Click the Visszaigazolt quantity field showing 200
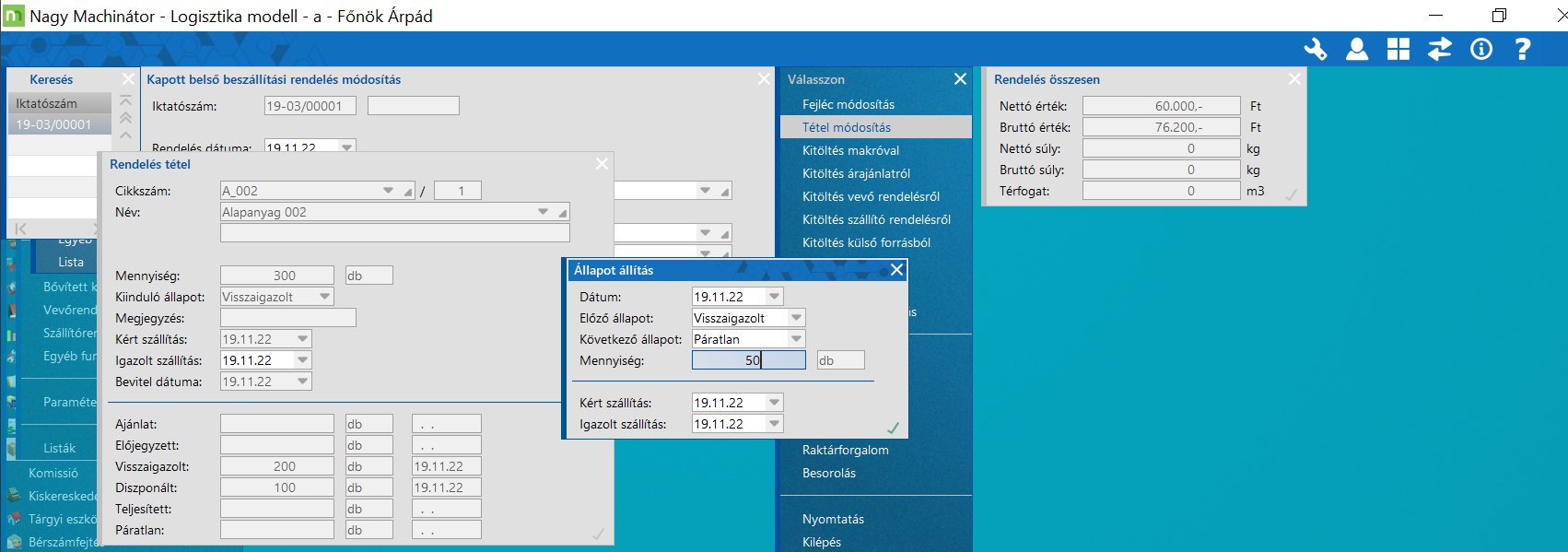Screen dimensions: 1568x552 (277, 466)
